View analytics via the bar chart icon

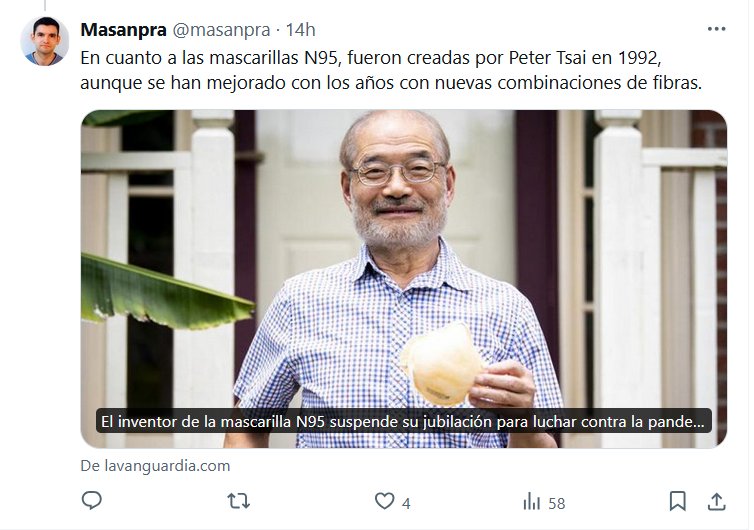[531, 501]
